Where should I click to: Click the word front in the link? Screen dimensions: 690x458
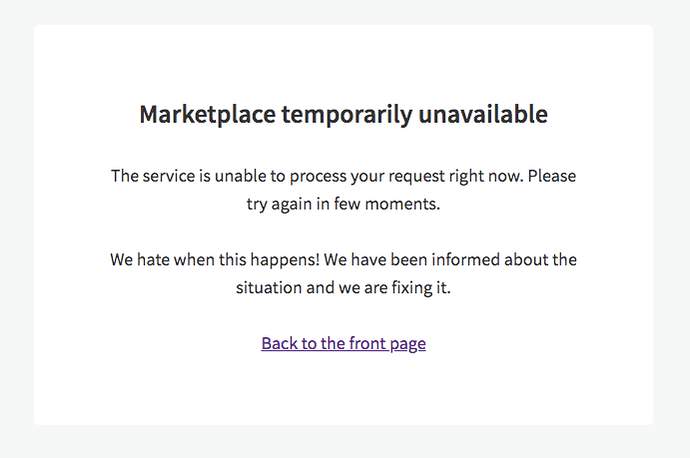coord(367,343)
